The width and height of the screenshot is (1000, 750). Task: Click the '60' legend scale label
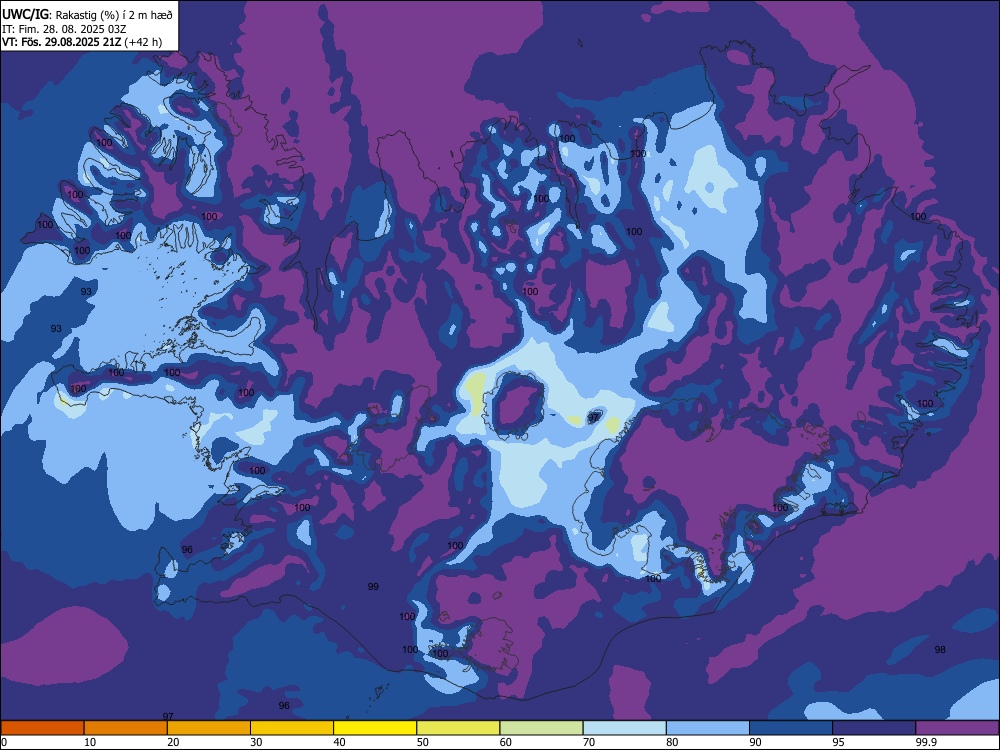[x=506, y=742]
